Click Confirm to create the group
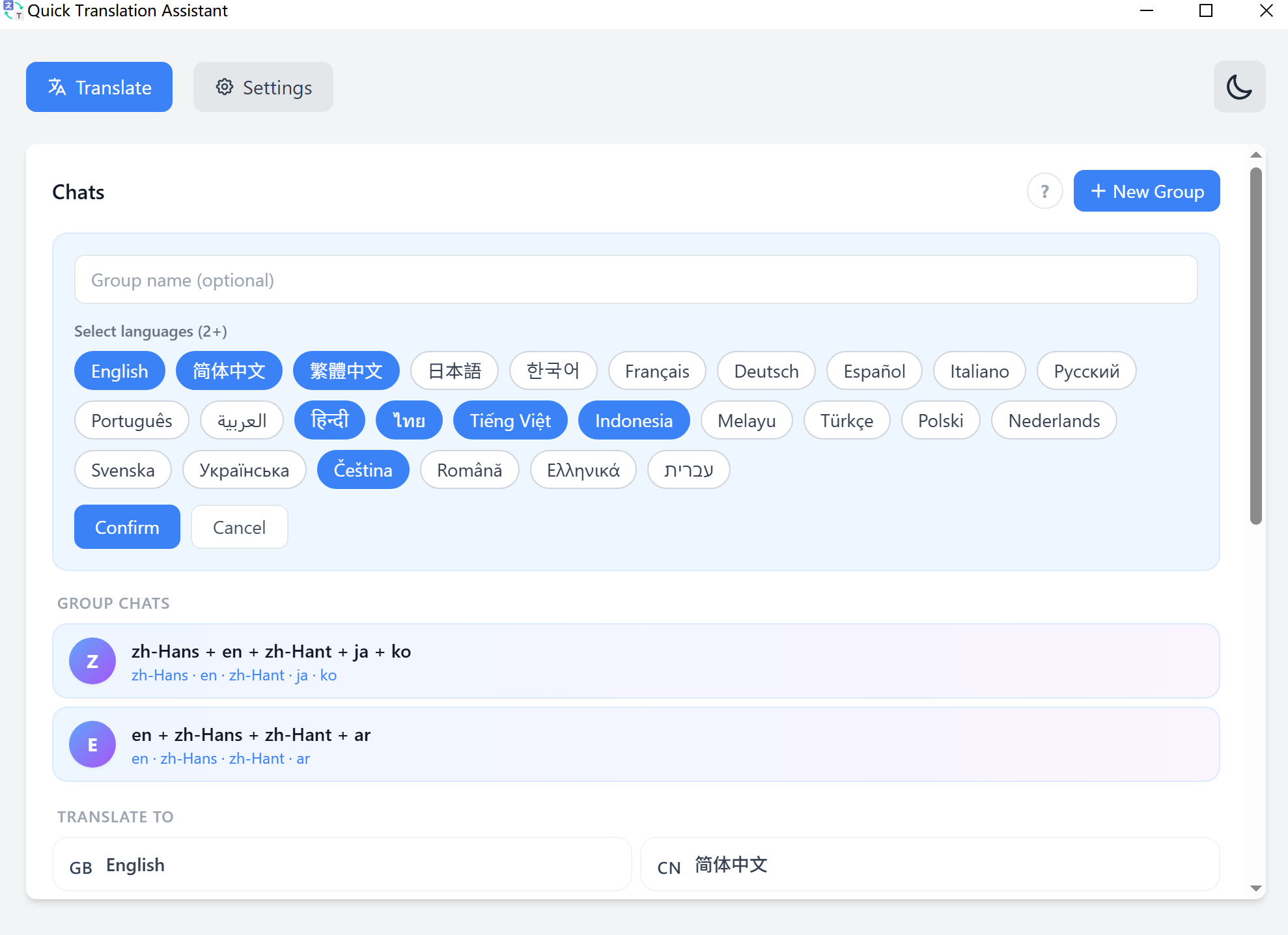The image size is (1288, 935). point(126,527)
